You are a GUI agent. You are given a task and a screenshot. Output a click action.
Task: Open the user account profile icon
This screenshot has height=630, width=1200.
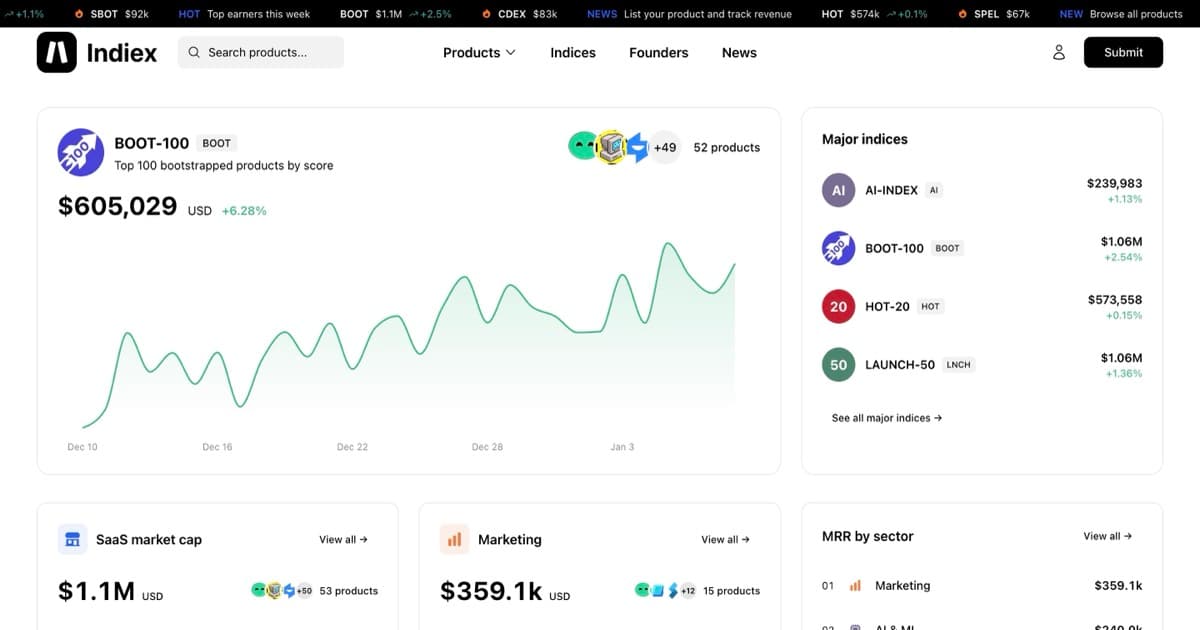[1059, 52]
